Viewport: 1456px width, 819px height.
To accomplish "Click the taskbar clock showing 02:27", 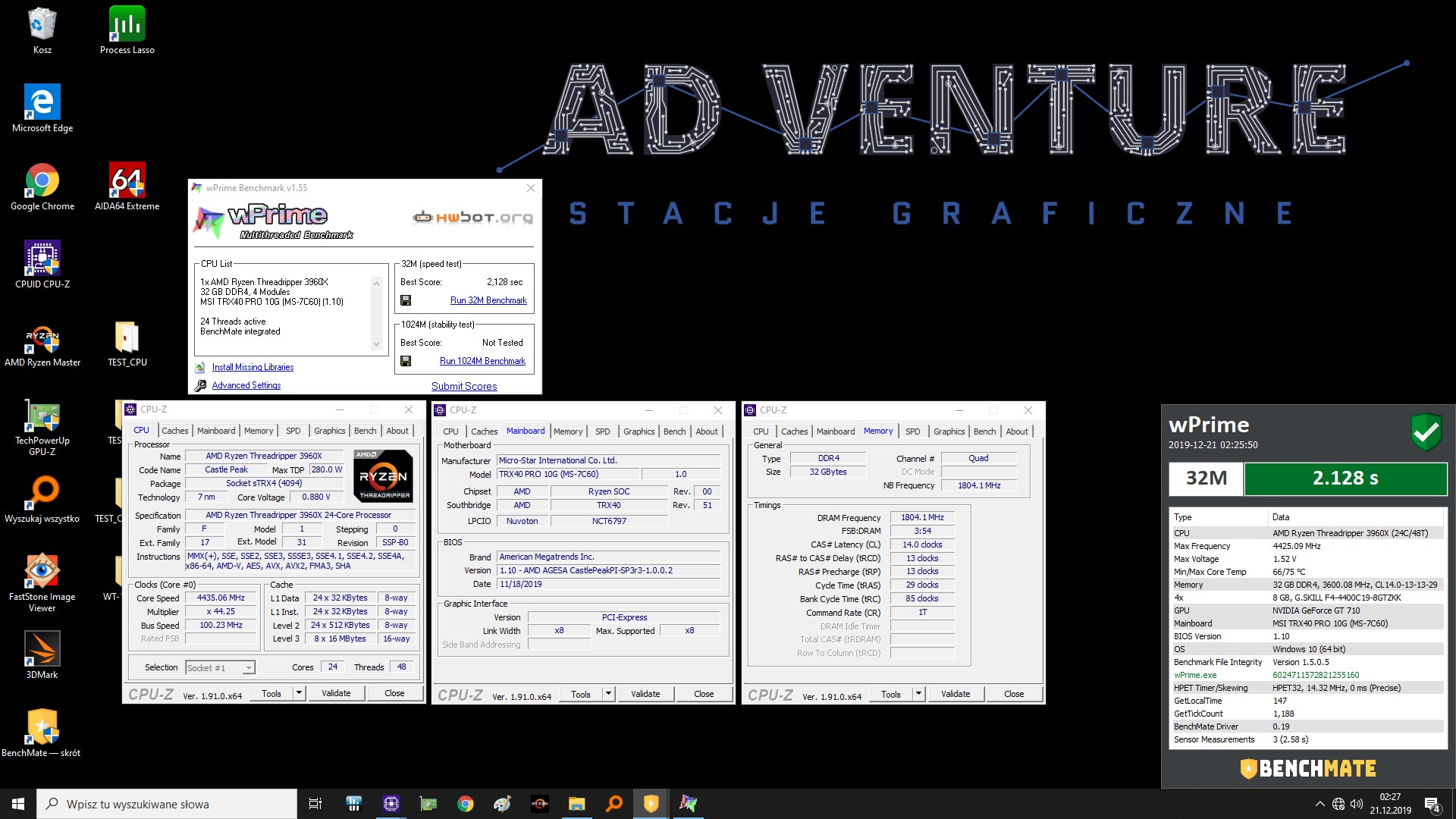I will click(x=1391, y=804).
